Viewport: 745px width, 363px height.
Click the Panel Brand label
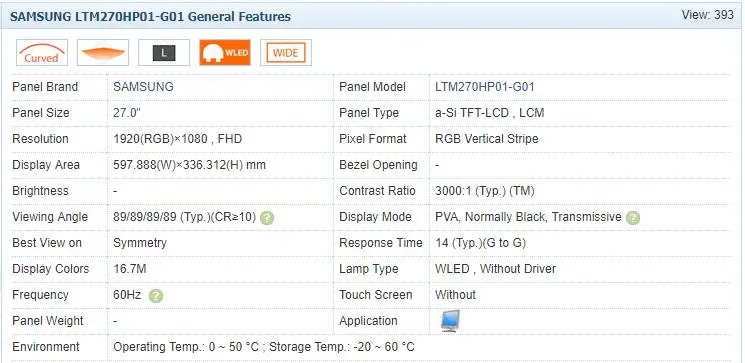(45, 87)
